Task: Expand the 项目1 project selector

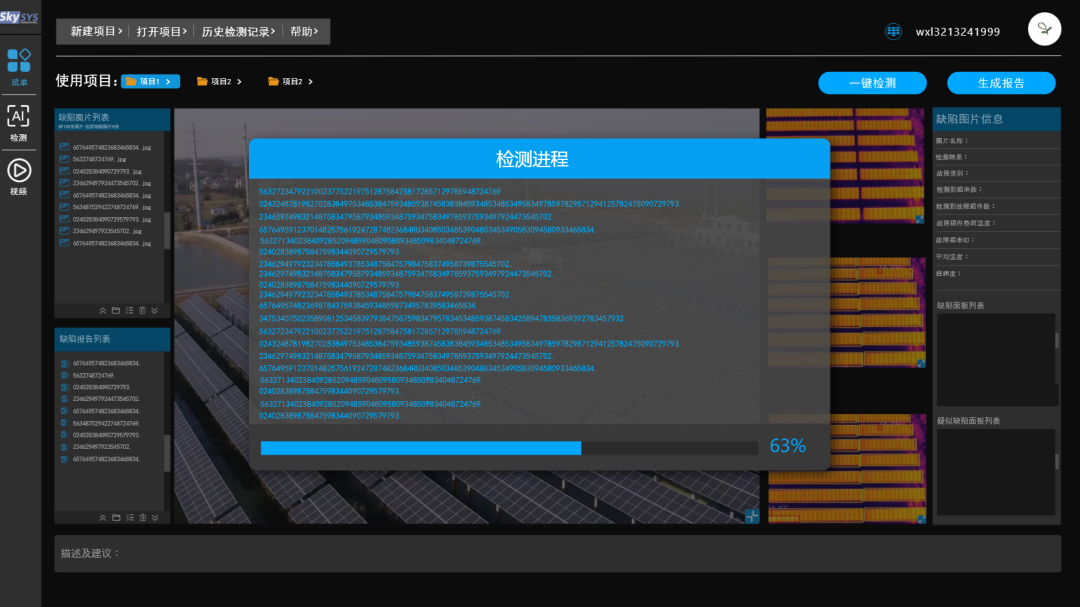Action: pos(150,81)
